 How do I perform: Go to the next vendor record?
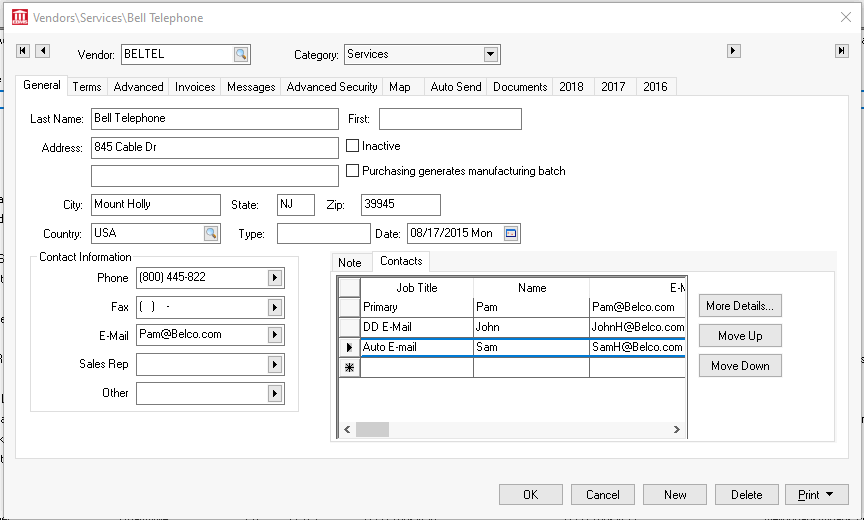(733, 51)
